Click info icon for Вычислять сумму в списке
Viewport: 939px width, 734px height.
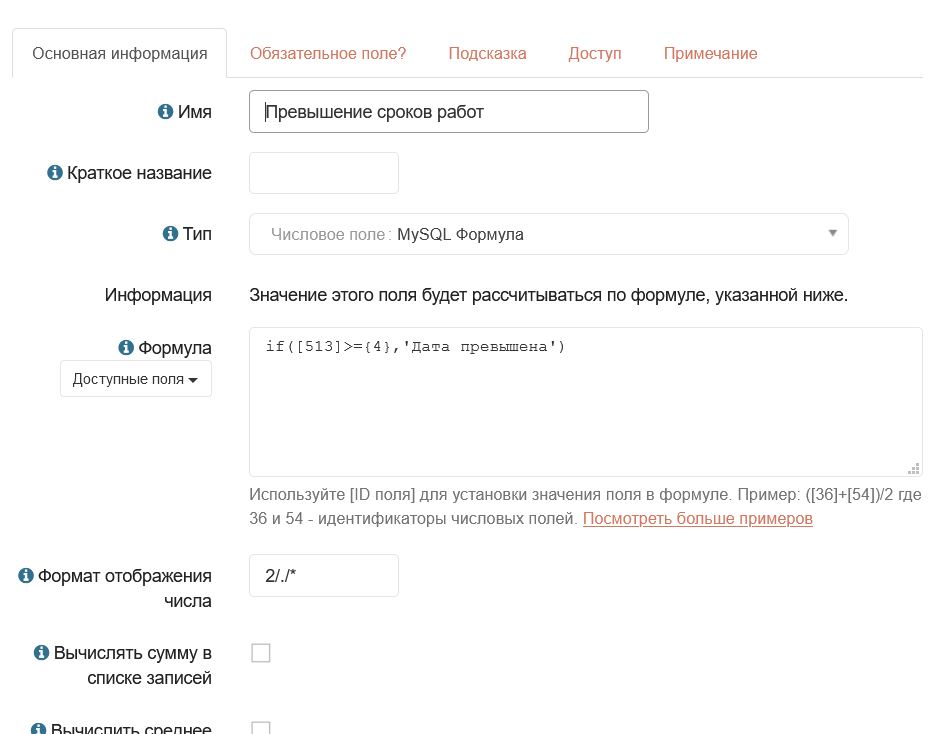[x=41, y=652]
